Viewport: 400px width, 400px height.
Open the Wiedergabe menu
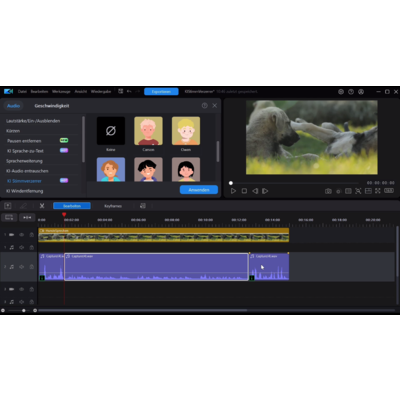101,91
